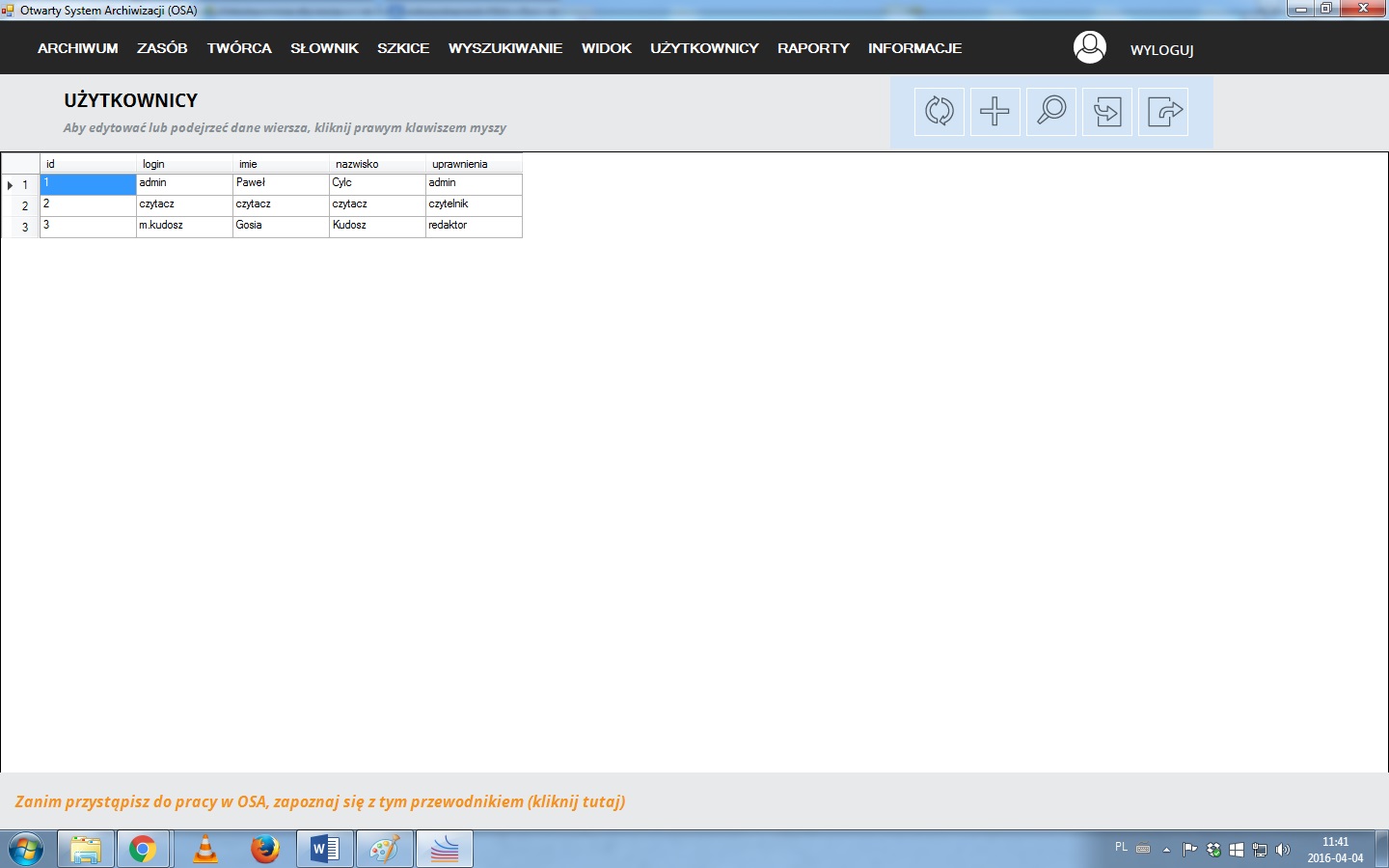Image resolution: width=1389 pixels, height=868 pixels.
Task: Open the ARCHIWUM menu
Action: pos(78,48)
